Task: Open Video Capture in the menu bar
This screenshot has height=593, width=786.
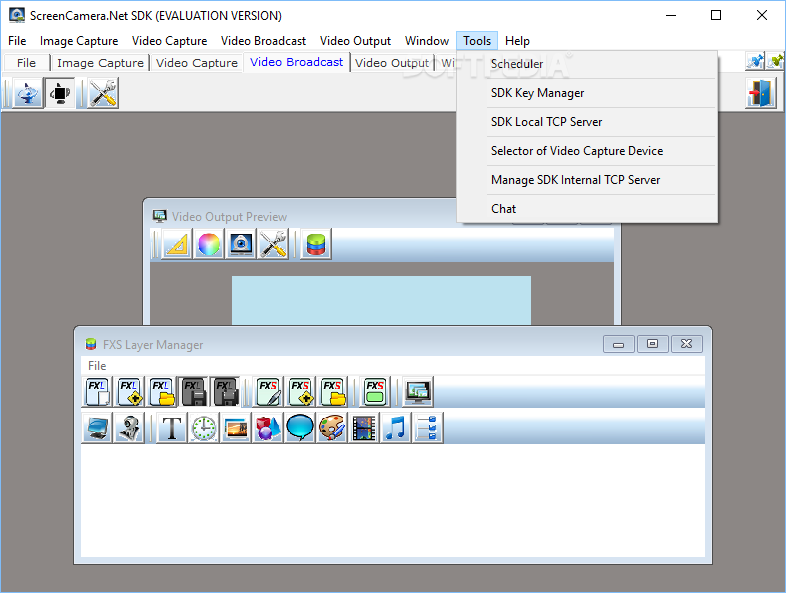Action: 169,41
